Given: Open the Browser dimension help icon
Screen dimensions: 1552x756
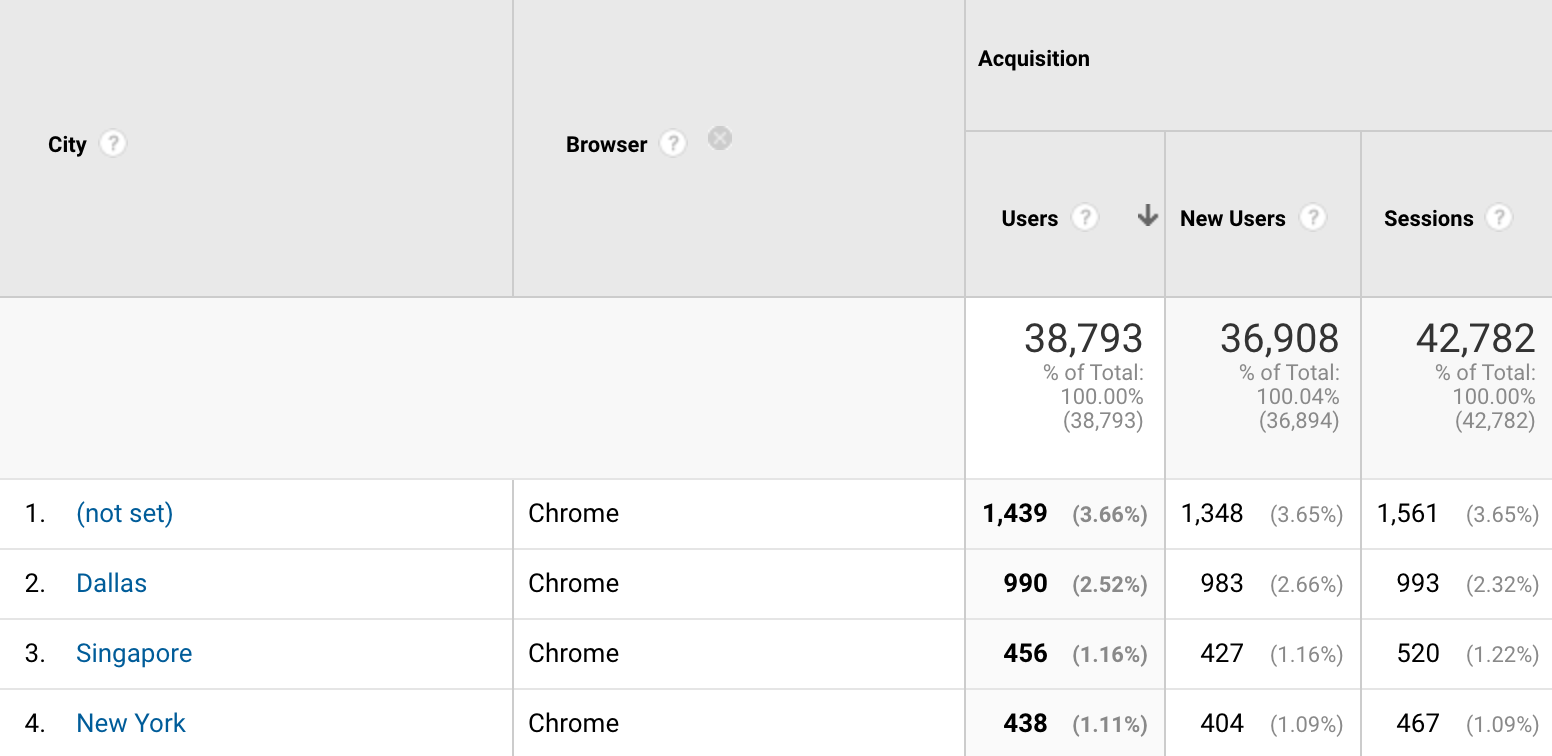Looking at the screenshot, I should [673, 144].
